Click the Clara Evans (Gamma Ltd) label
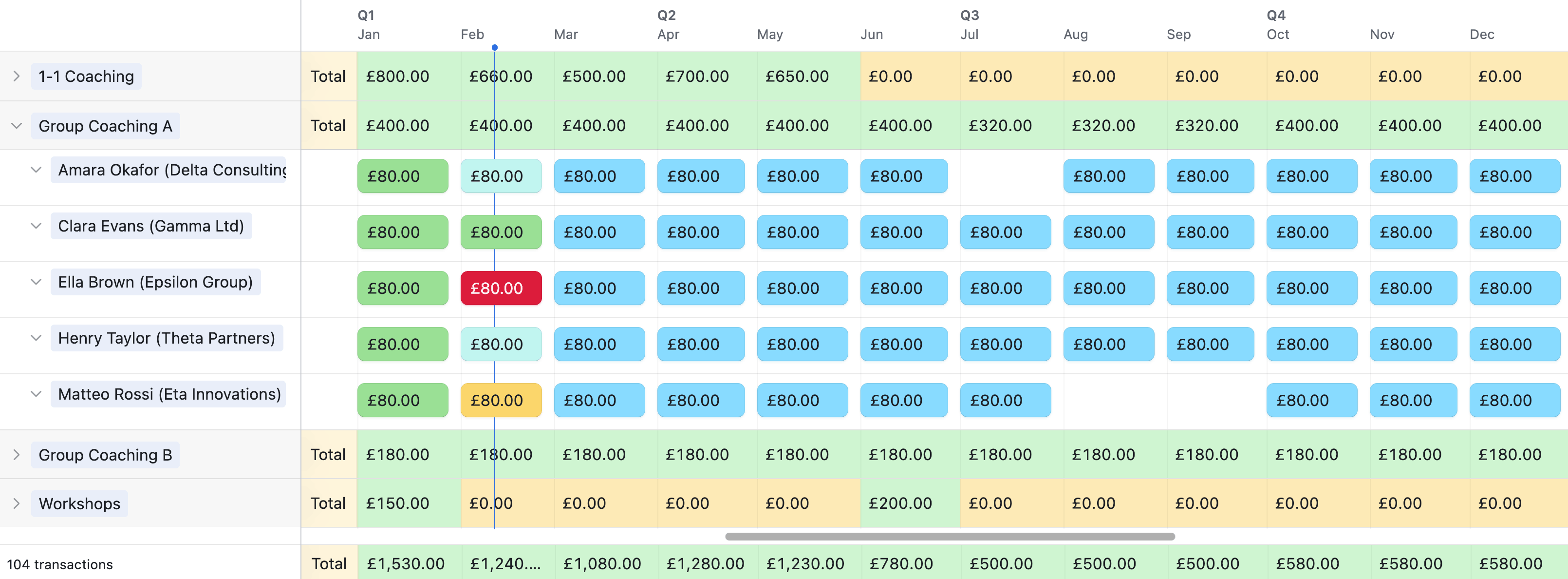The width and height of the screenshot is (1568, 579). (x=151, y=226)
